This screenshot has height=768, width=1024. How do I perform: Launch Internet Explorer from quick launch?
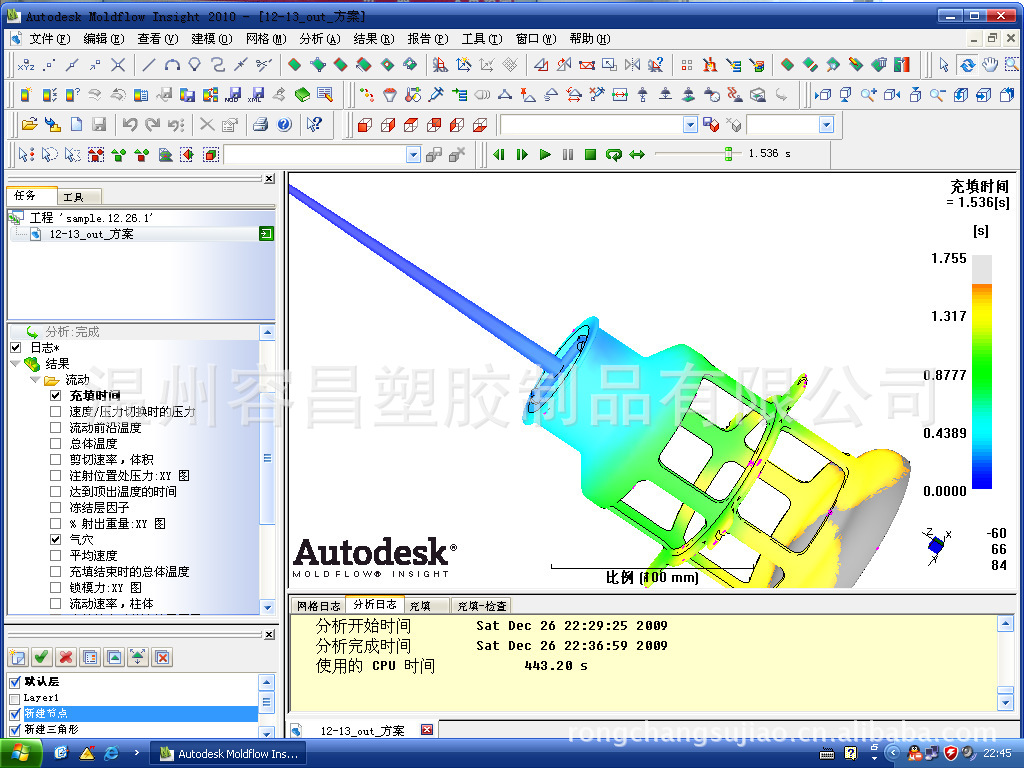112,753
